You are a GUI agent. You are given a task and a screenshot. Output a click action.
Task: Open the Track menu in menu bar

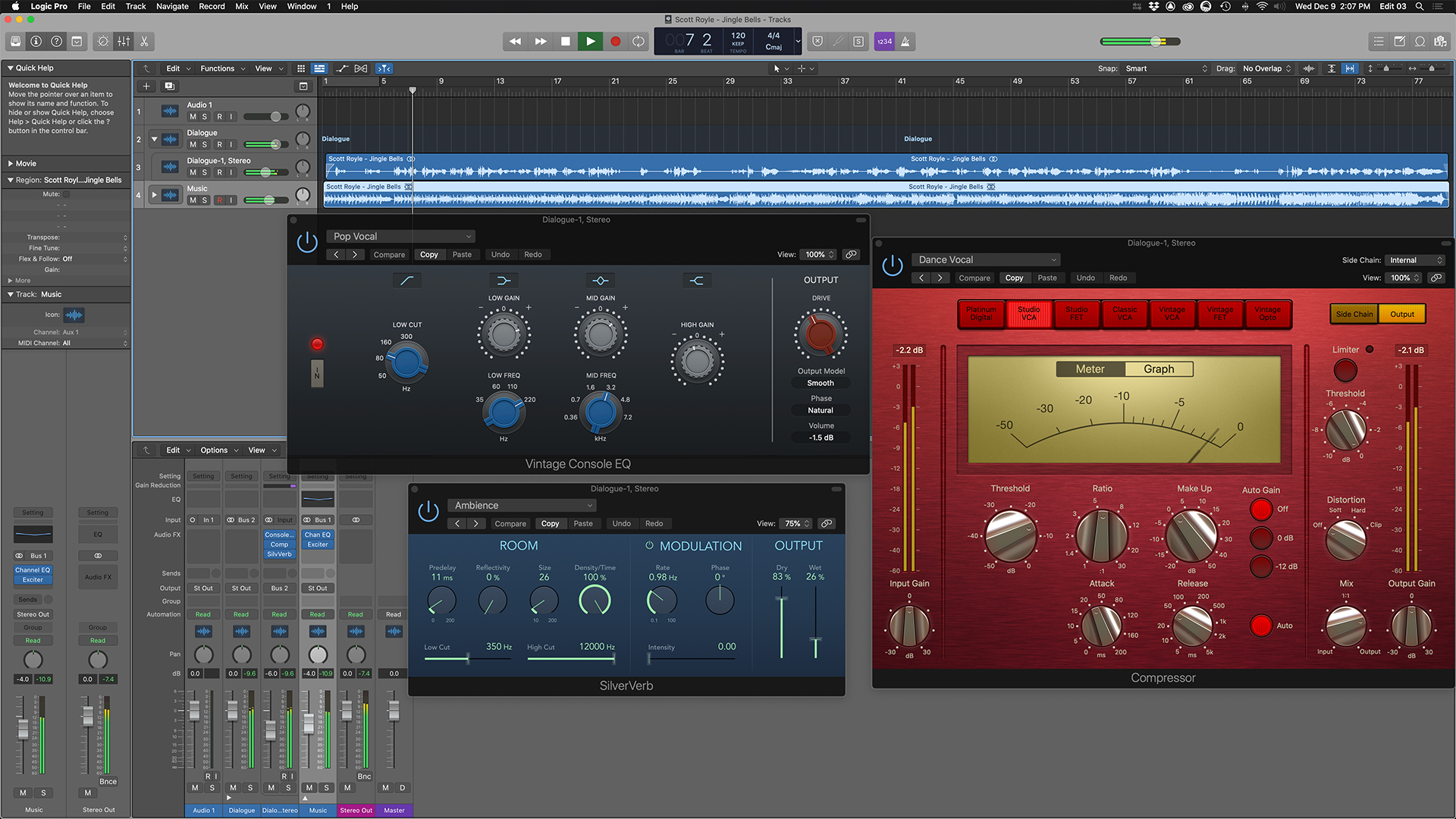[136, 6]
